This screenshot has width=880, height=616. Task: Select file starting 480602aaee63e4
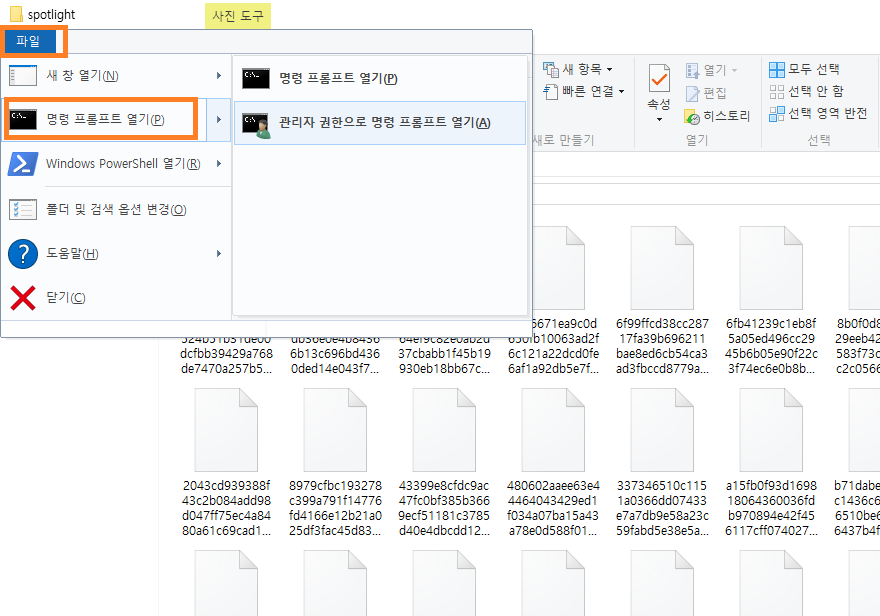553,462
